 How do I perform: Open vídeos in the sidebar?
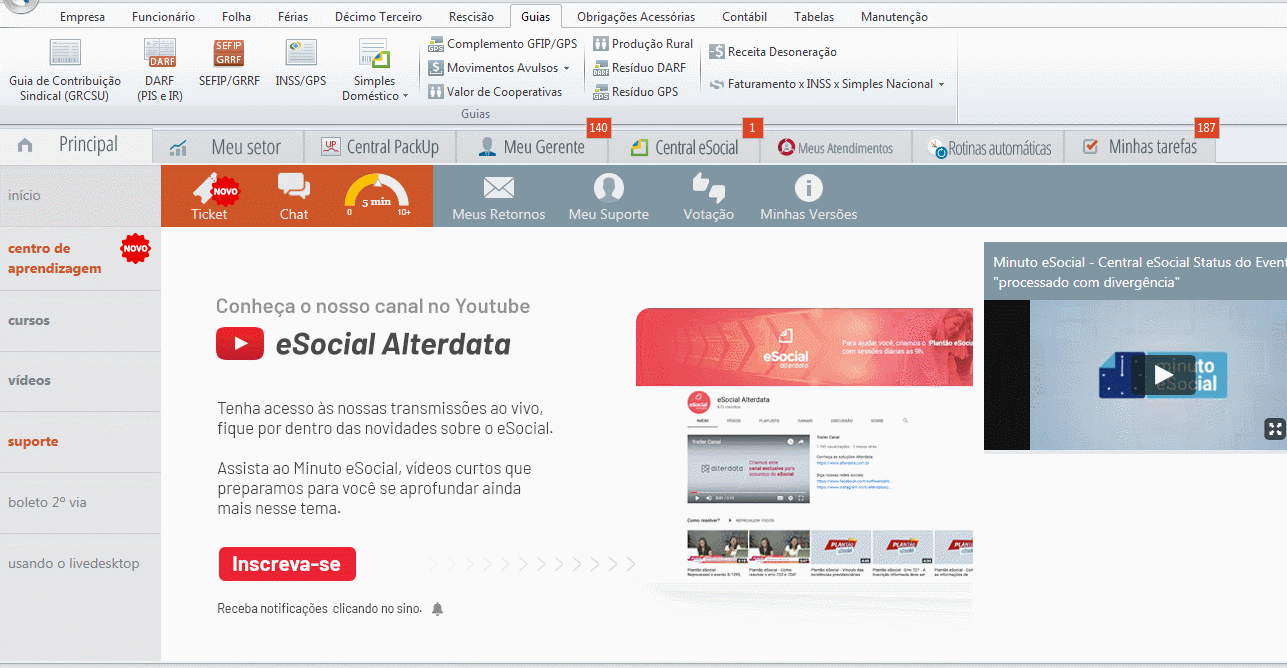click(80, 381)
